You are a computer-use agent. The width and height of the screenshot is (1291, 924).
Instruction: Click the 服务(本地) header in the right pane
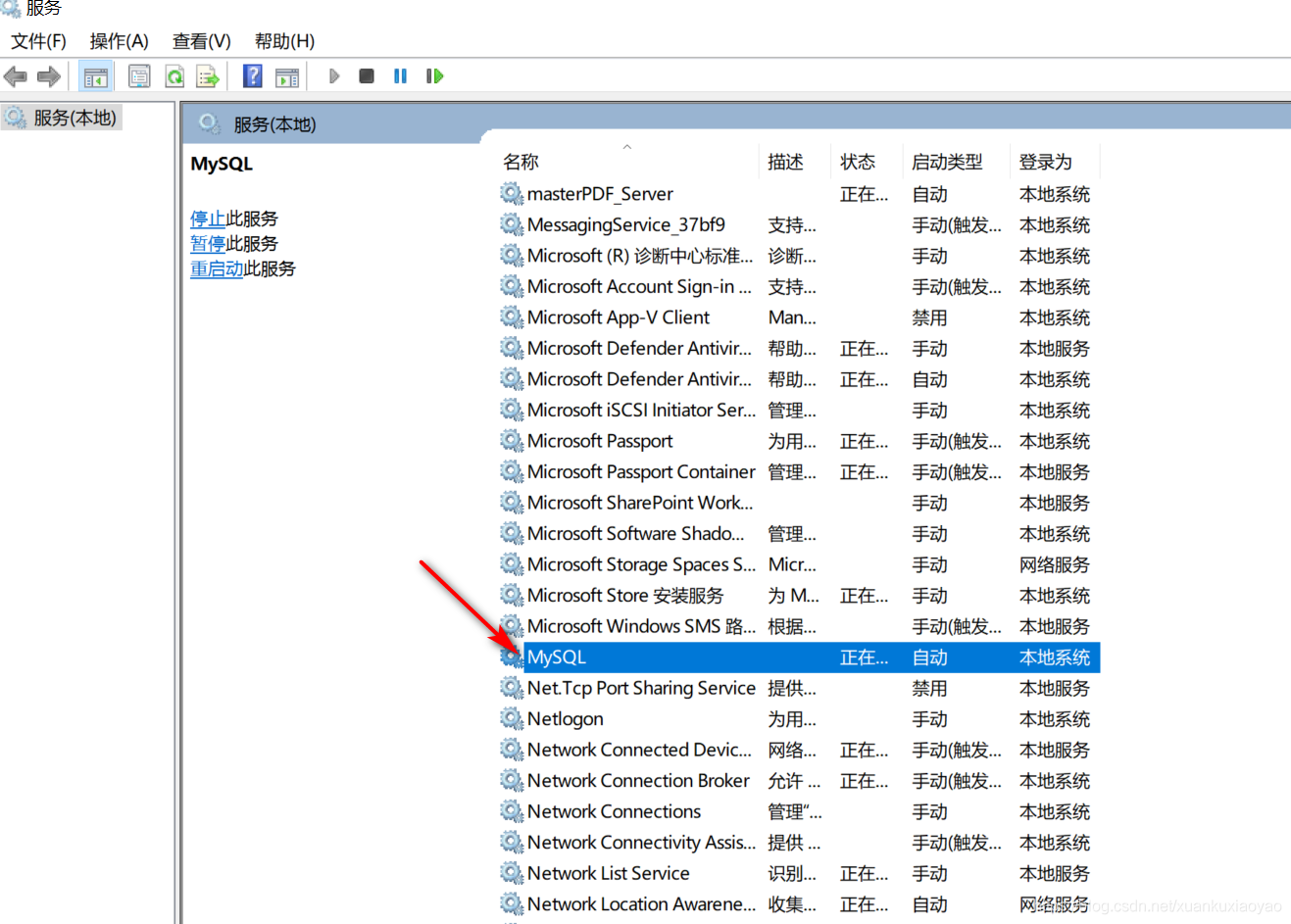tap(274, 124)
